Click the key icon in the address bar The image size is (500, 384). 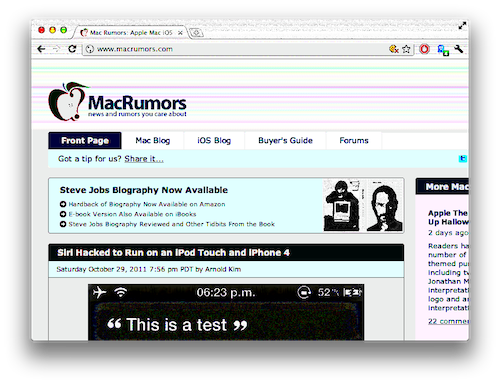pyautogui.click(x=394, y=49)
